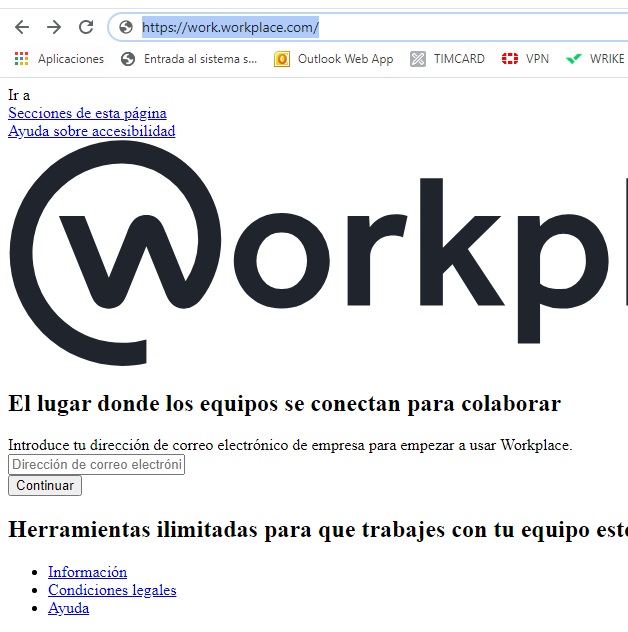Click the Introduce tu dirección de correo text

click(x=290, y=445)
